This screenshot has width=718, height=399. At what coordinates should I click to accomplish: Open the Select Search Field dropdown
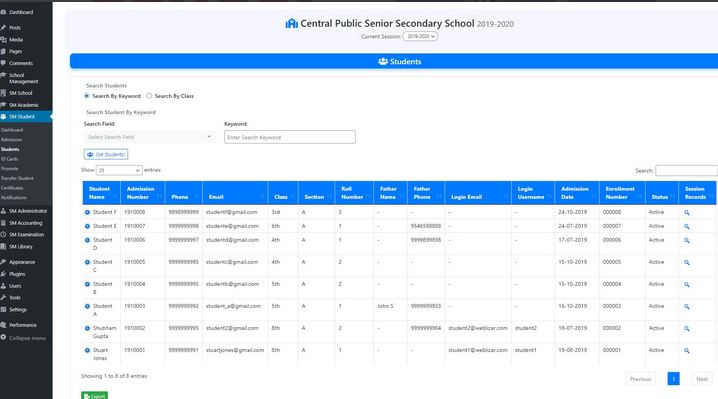149,137
